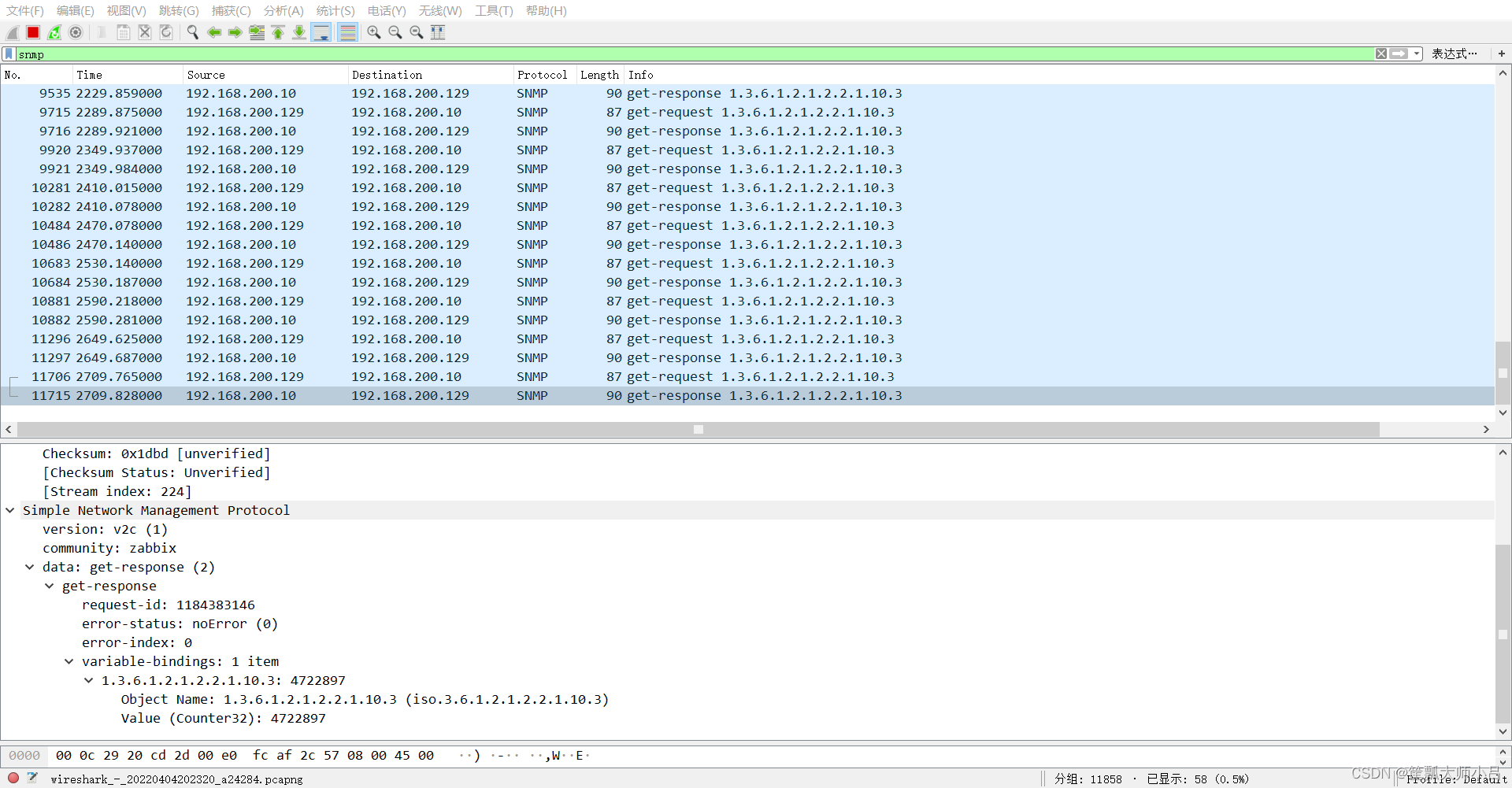The image size is (1512, 788).
Task: Go back to previous packet arrow
Action: pos(214,32)
